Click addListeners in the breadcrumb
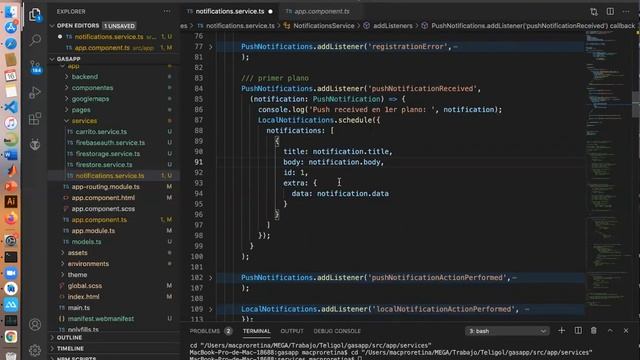The image size is (640, 360). pyautogui.click(x=393, y=26)
